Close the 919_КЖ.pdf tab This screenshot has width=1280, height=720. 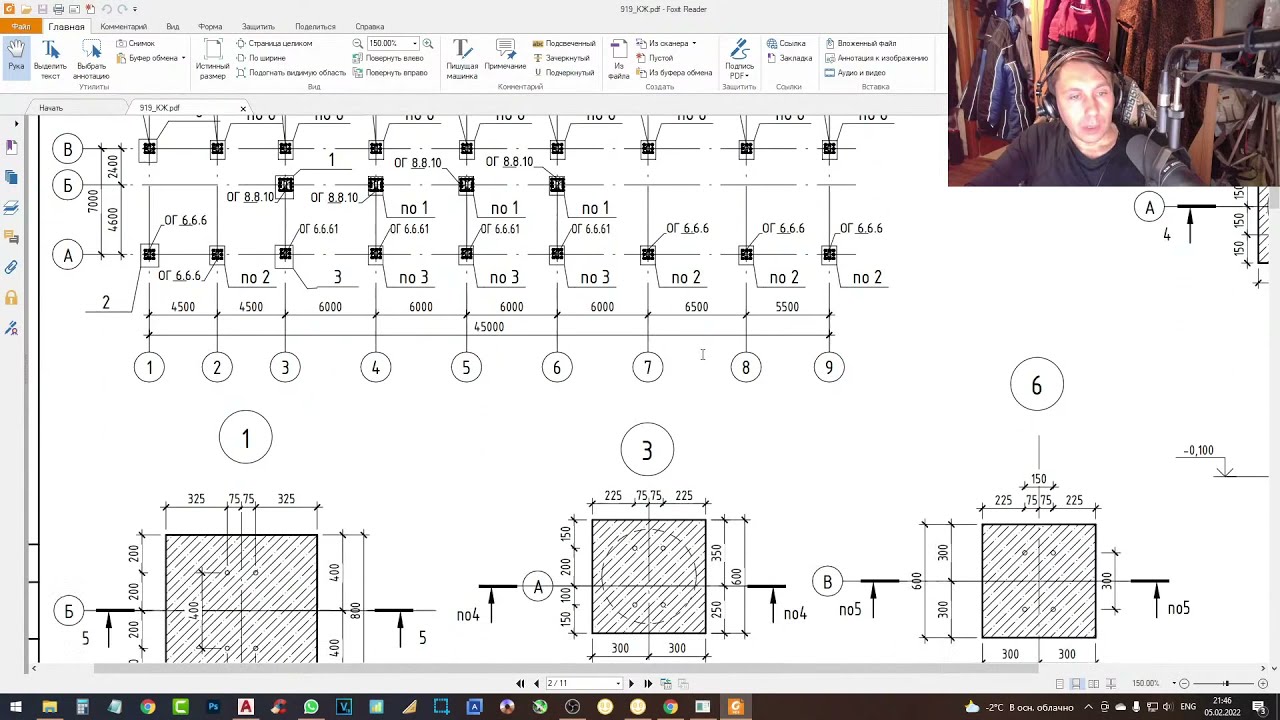[243, 108]
